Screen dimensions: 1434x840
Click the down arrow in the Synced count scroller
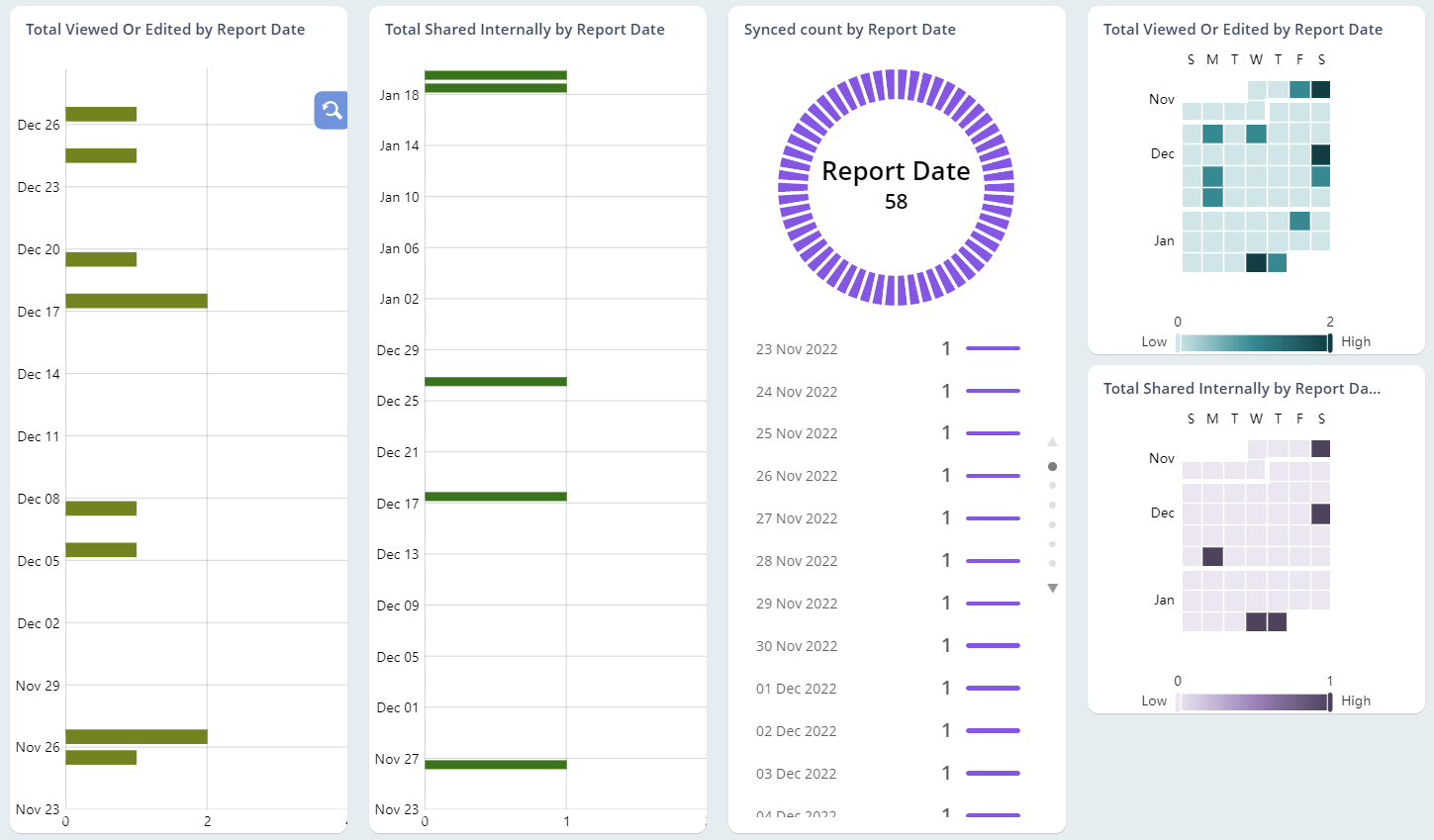(1052, 587)
